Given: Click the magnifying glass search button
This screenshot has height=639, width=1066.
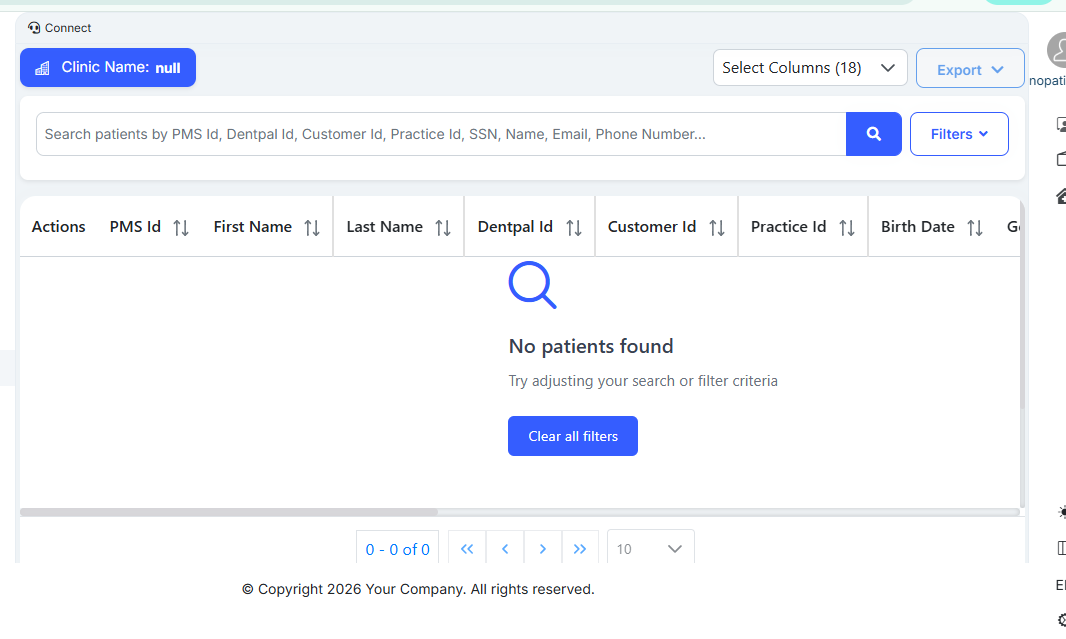Looking at the screenshot, I should click(873, 134).
